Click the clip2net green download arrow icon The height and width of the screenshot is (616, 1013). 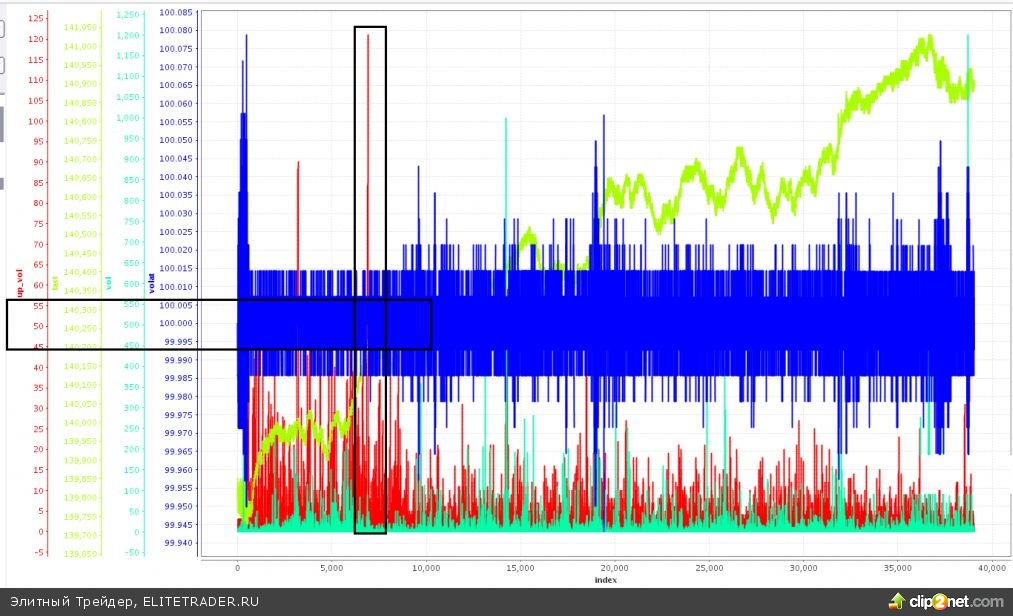click(x=896, y=601)
